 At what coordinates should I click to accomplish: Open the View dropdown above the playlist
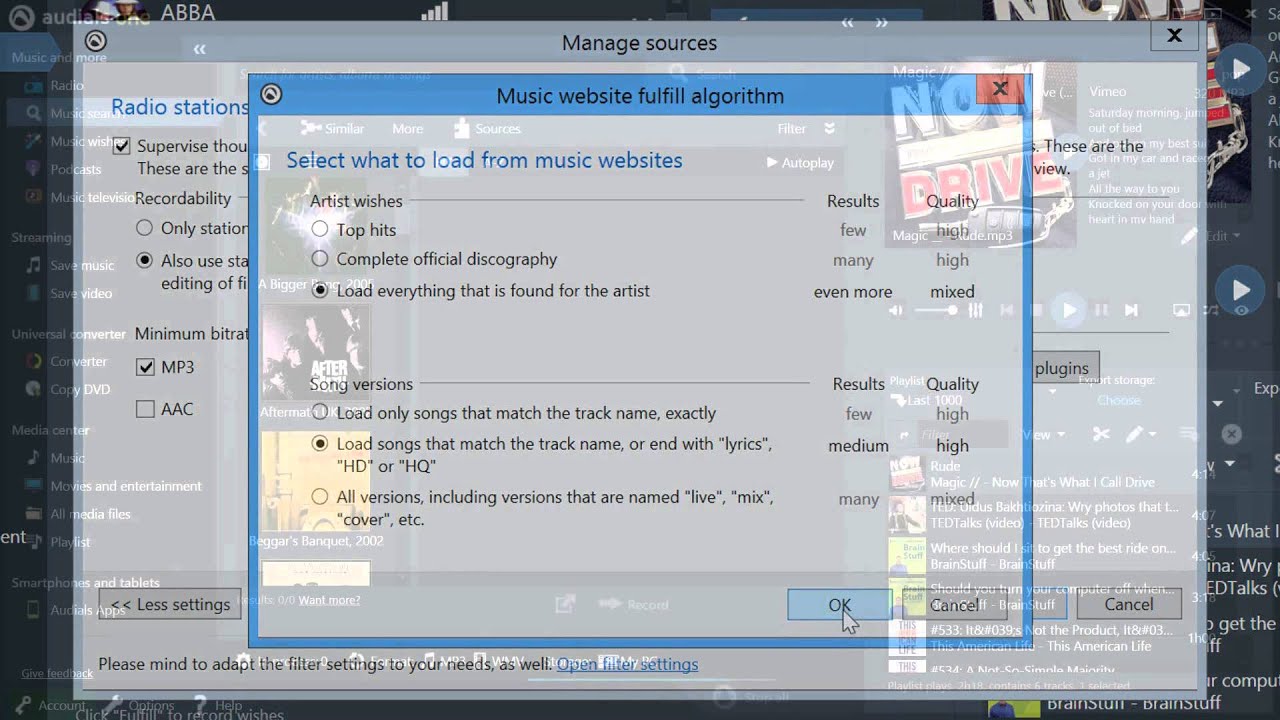[1042, 435]
